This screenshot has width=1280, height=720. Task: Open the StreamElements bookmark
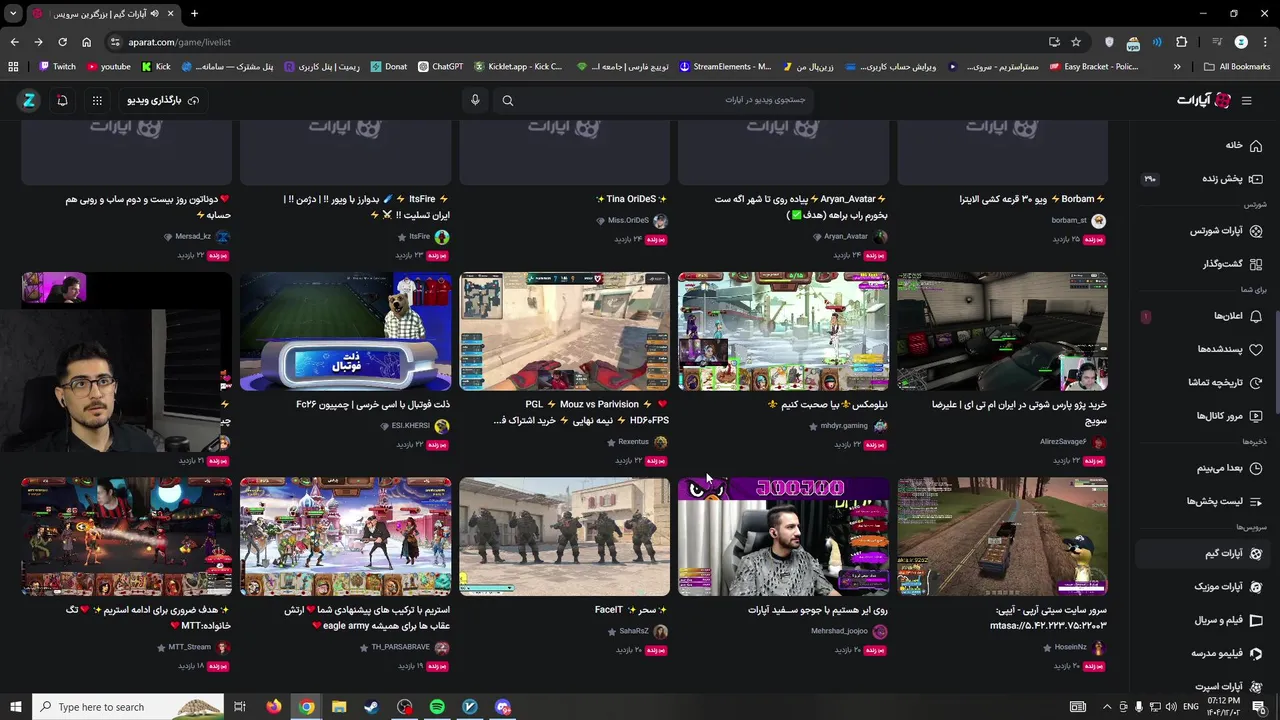(725, 67)
